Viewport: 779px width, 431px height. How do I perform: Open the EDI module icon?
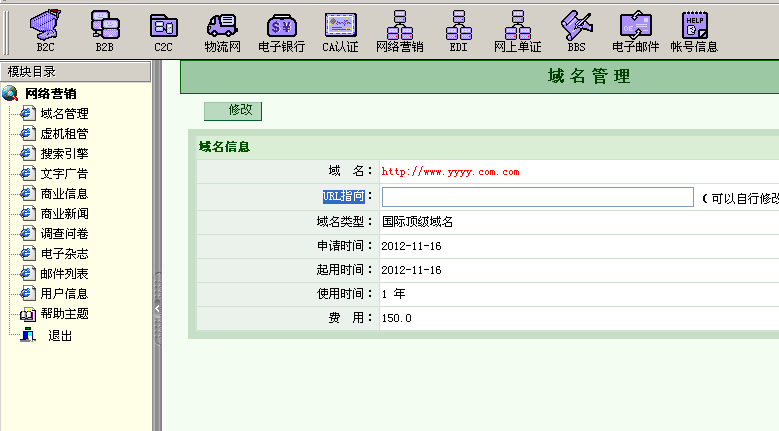tap(459, 25)
